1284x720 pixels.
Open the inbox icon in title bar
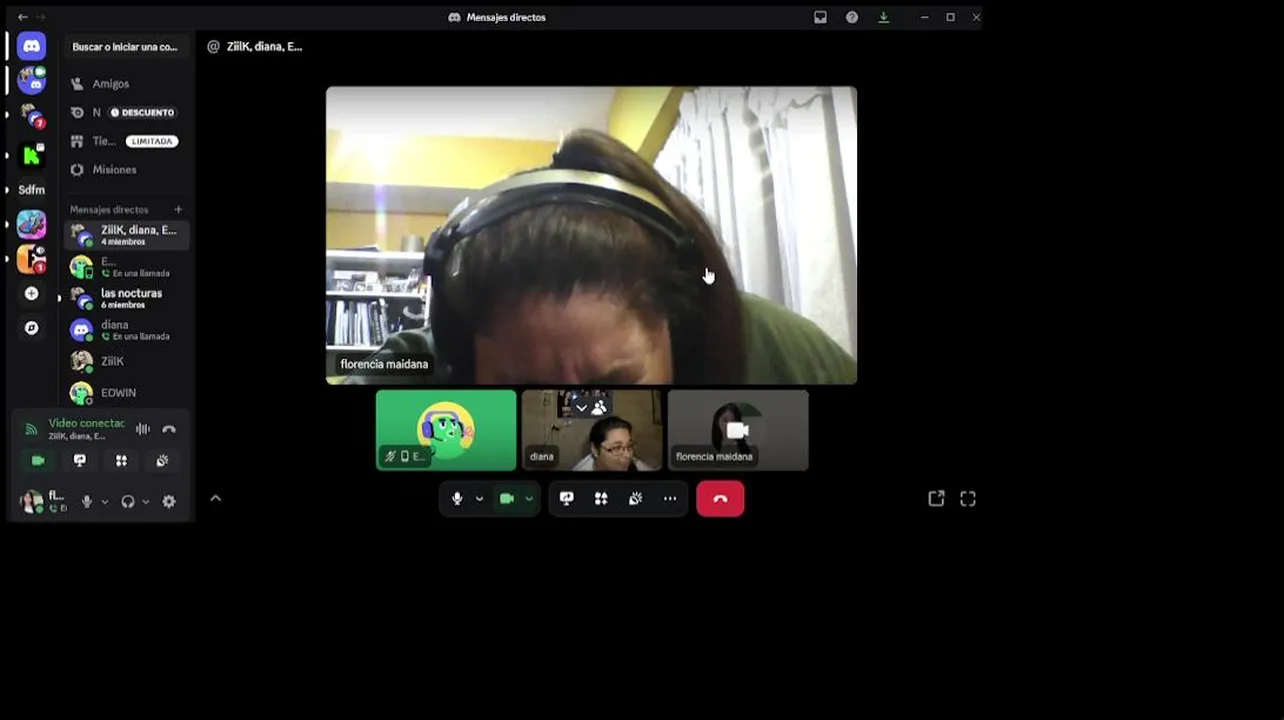pyautogui.click(x=820, y=17)
